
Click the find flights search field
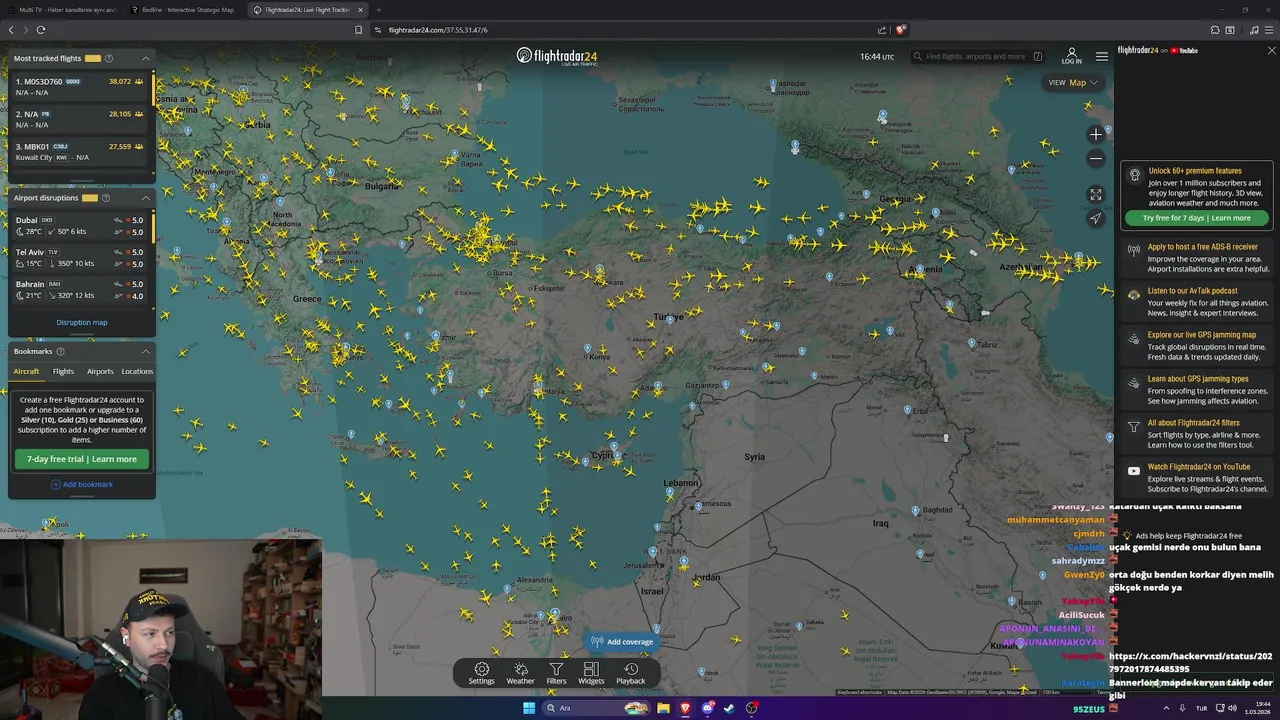978,56
